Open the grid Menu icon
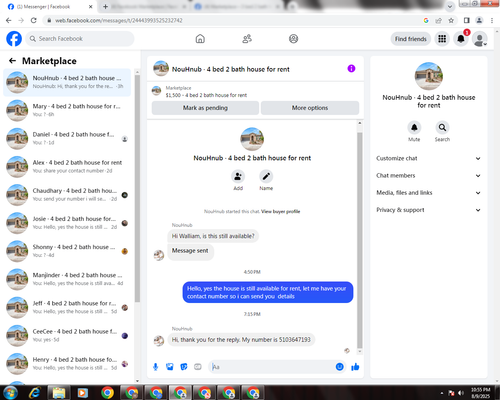Image resolution: width=500 pixels, height=400 pixels. point(442,39)
